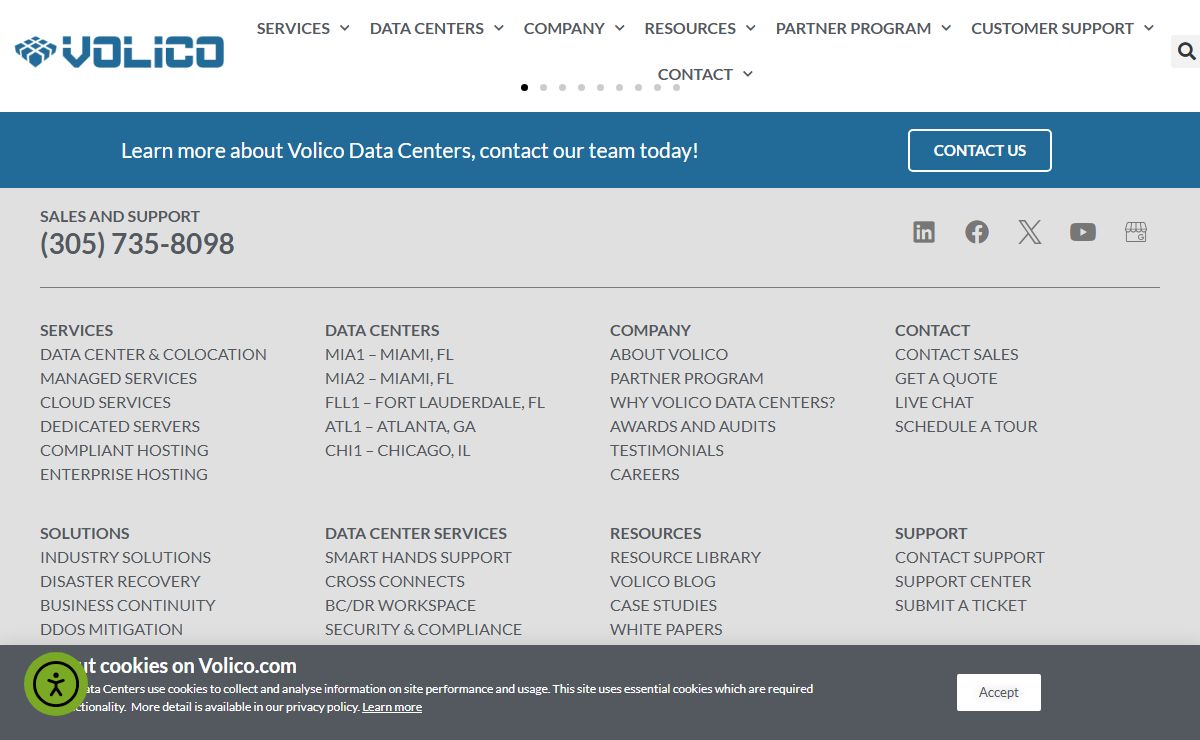Open Resource Library link
Screen dimensions: 1200x740
(x=685, y=557)
